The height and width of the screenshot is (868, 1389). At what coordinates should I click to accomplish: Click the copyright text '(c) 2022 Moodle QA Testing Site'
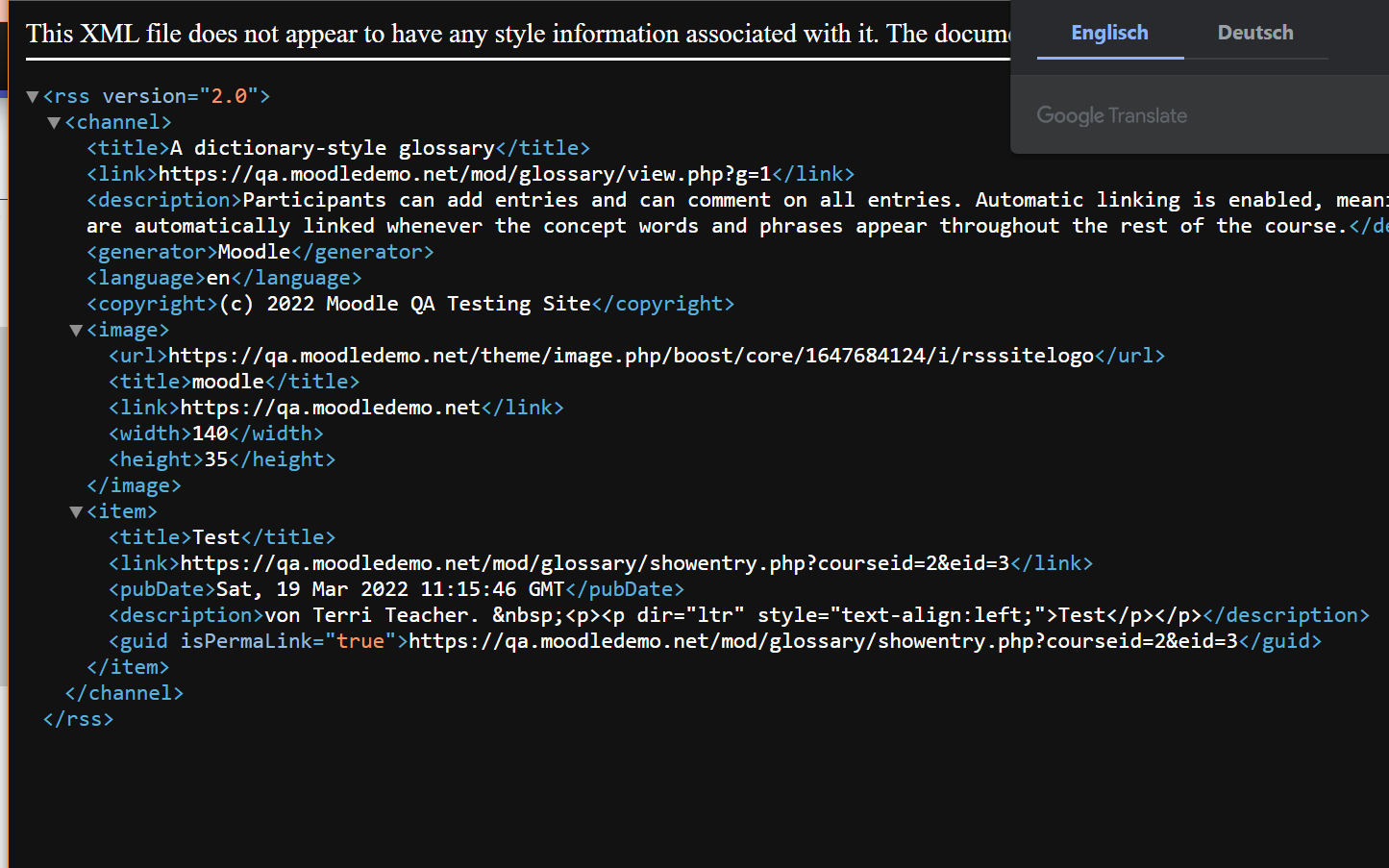(x=405, y=304)
